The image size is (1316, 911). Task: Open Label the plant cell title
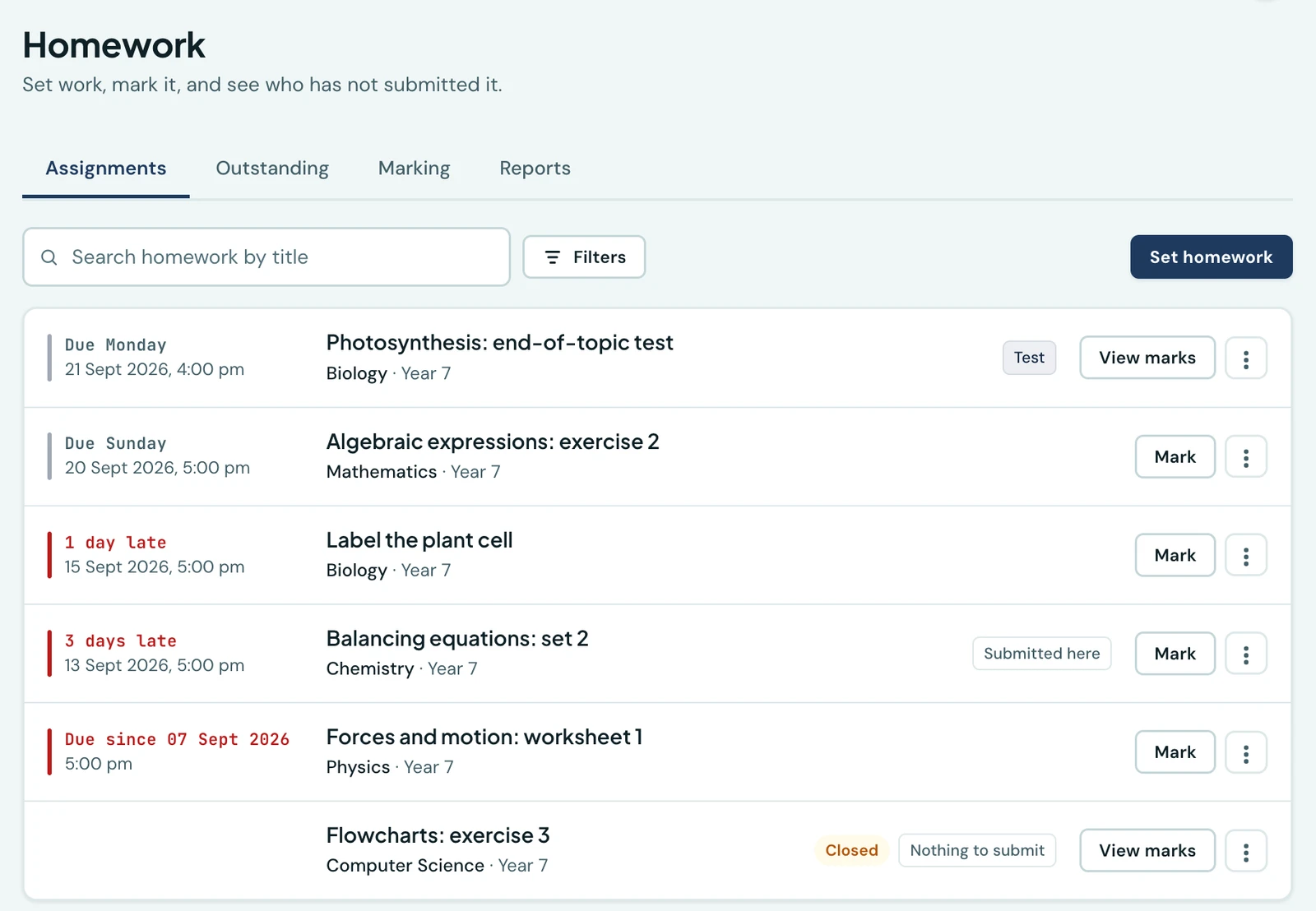coord(419,540)
